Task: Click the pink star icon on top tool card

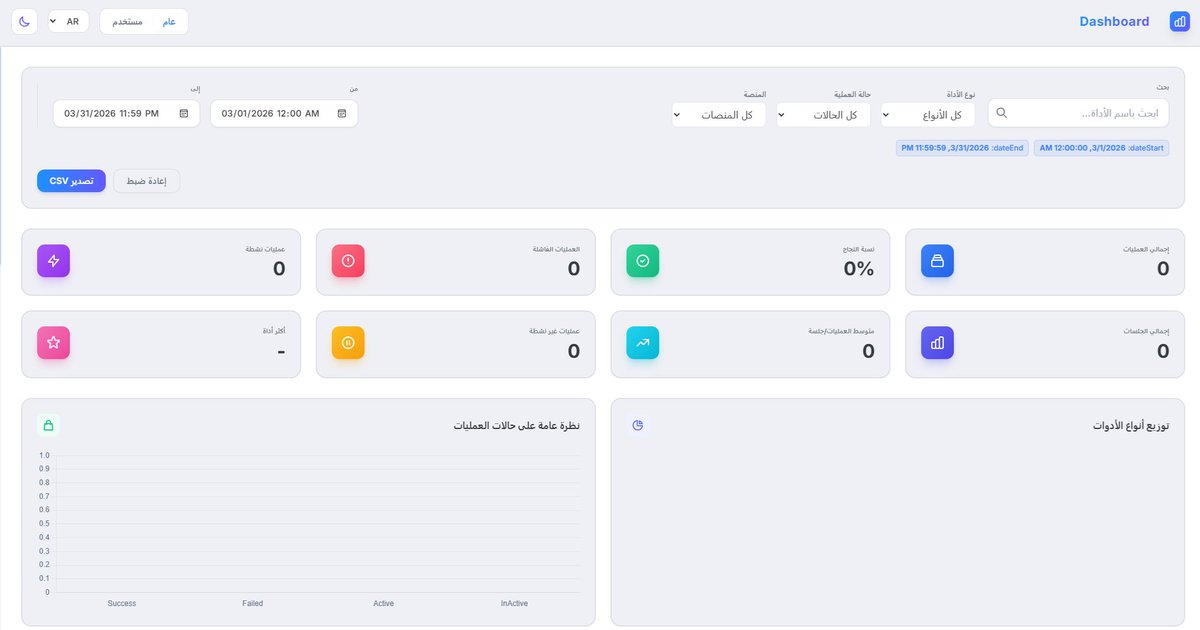Action: (53, 342)
